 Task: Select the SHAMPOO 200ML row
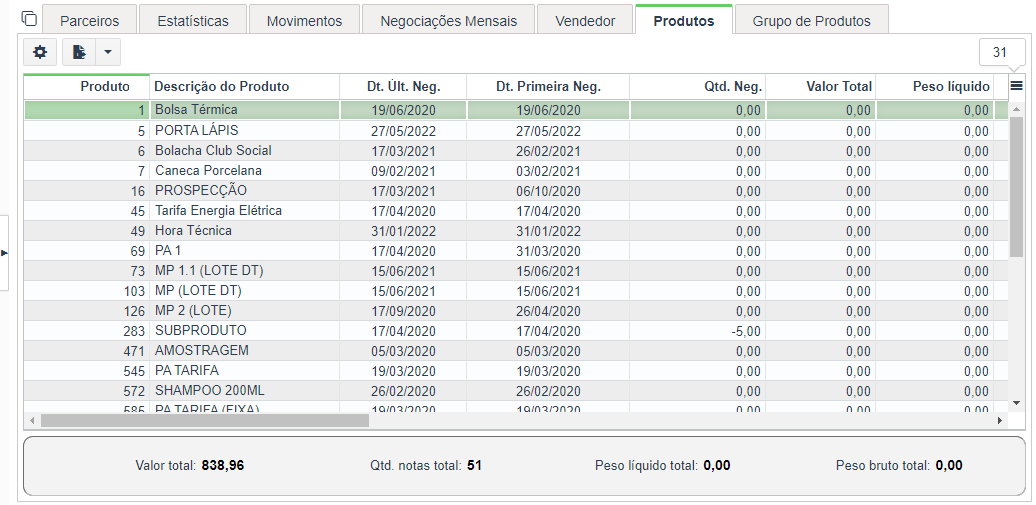click(x=516, y=391)
